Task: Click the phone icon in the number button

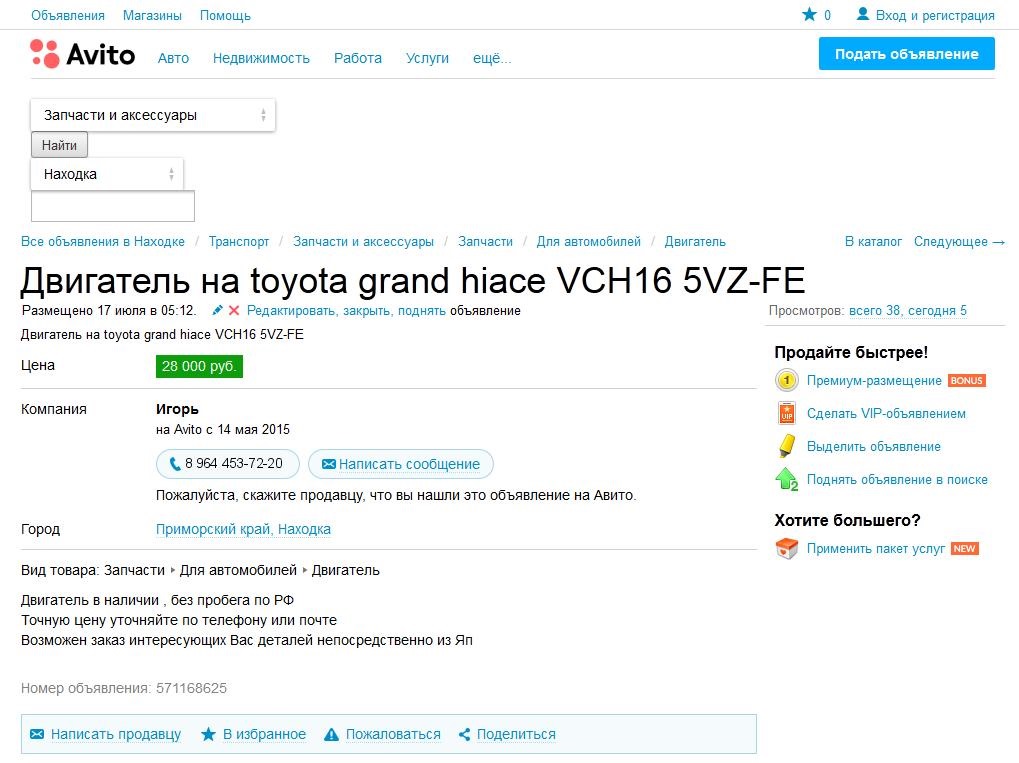Action: point(175,464)
